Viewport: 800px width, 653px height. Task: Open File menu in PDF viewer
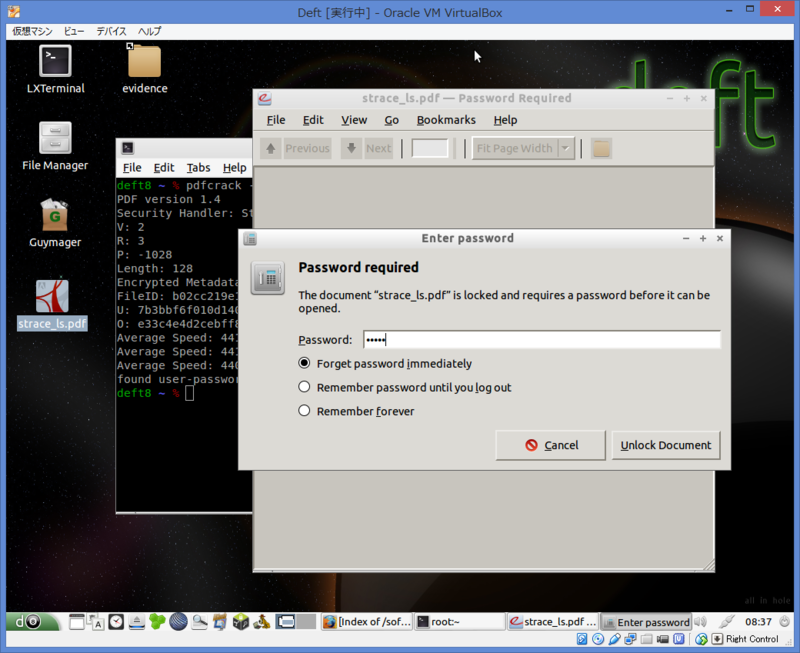[x=276, y=120]
